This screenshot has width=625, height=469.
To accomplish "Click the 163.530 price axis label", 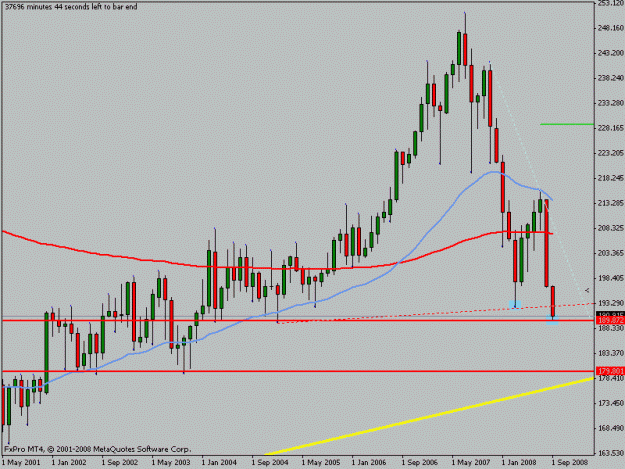I will pyautogui.click(x=610, y=453).
